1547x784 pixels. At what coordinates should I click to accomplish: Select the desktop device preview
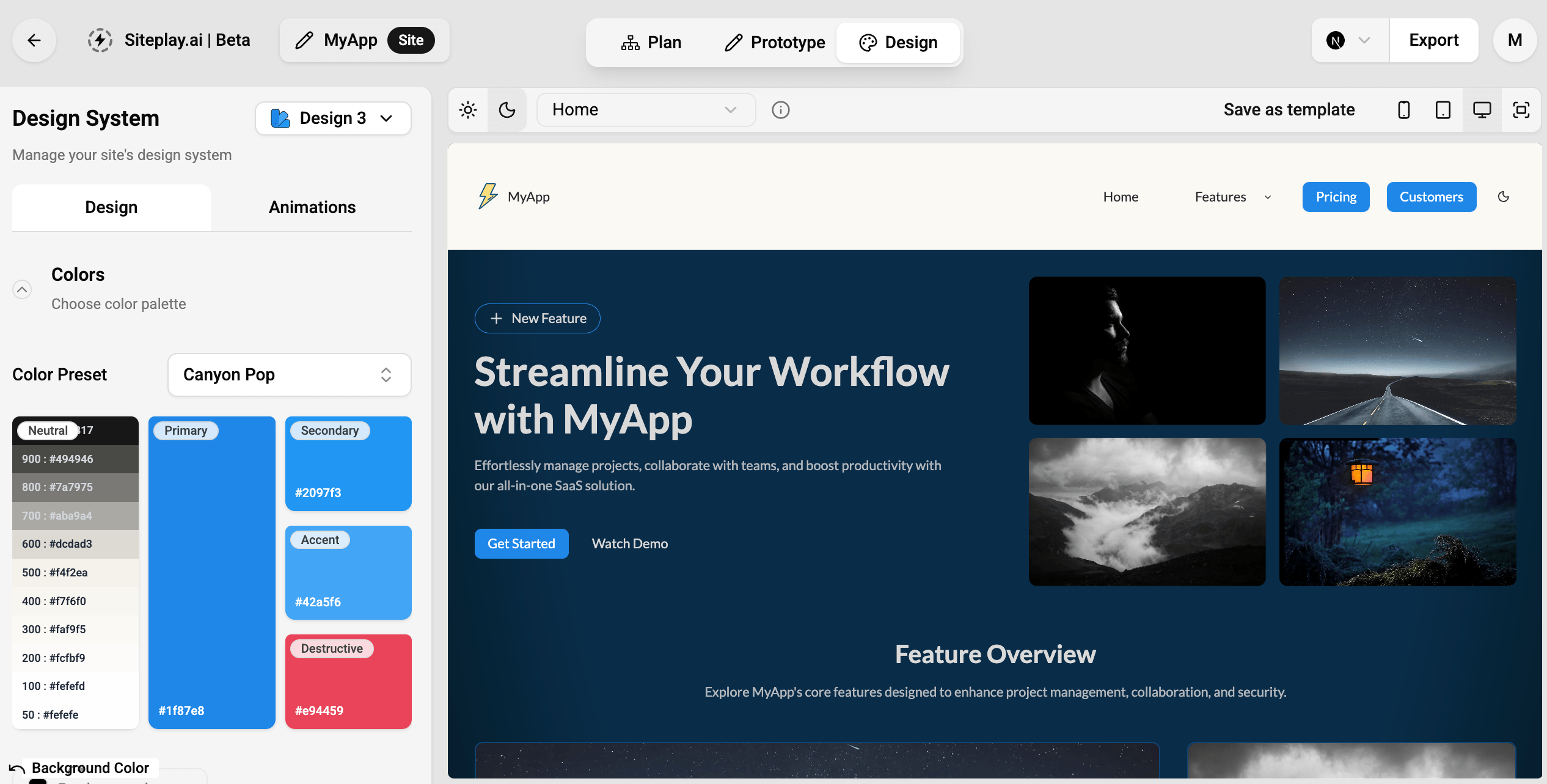coord(1482,110)
